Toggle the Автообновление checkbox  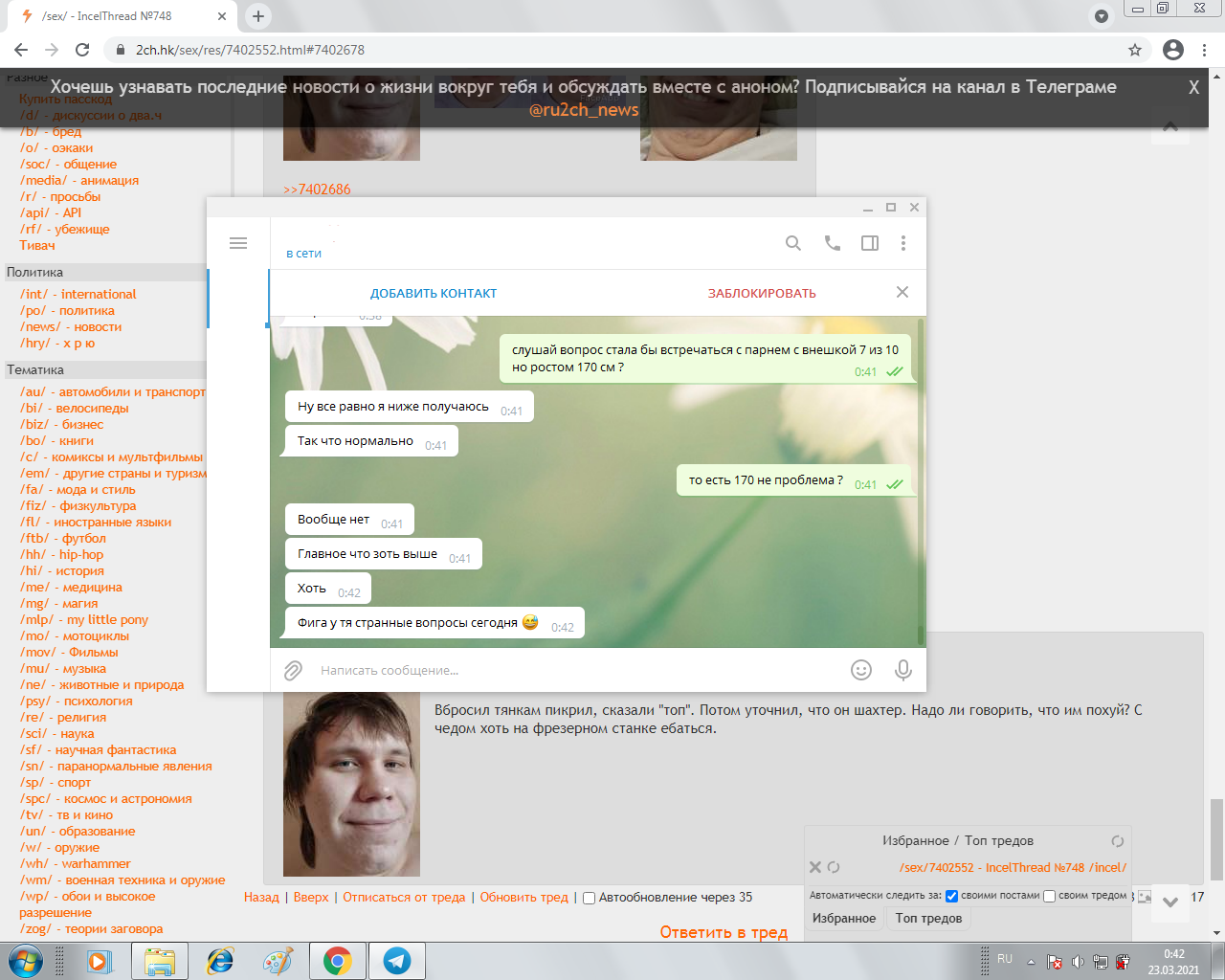click(x=590, y=898)
